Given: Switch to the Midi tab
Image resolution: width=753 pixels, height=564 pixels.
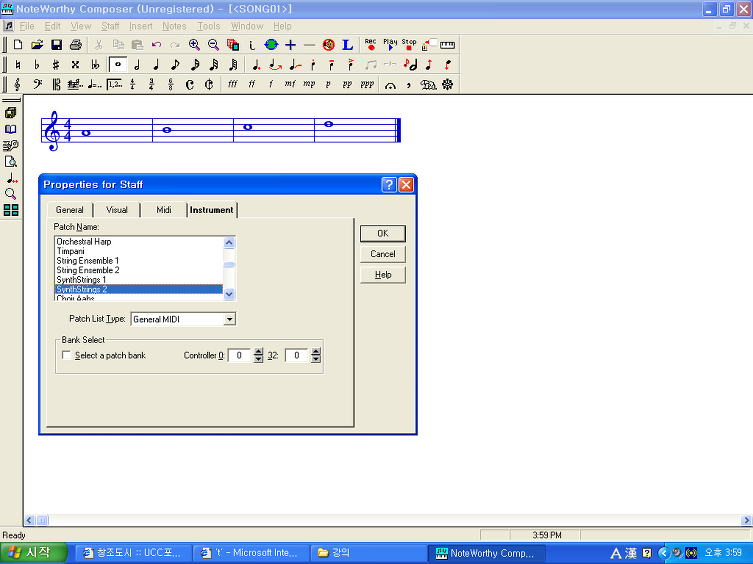Looking at the screenshot, I should tap(164, 210).
